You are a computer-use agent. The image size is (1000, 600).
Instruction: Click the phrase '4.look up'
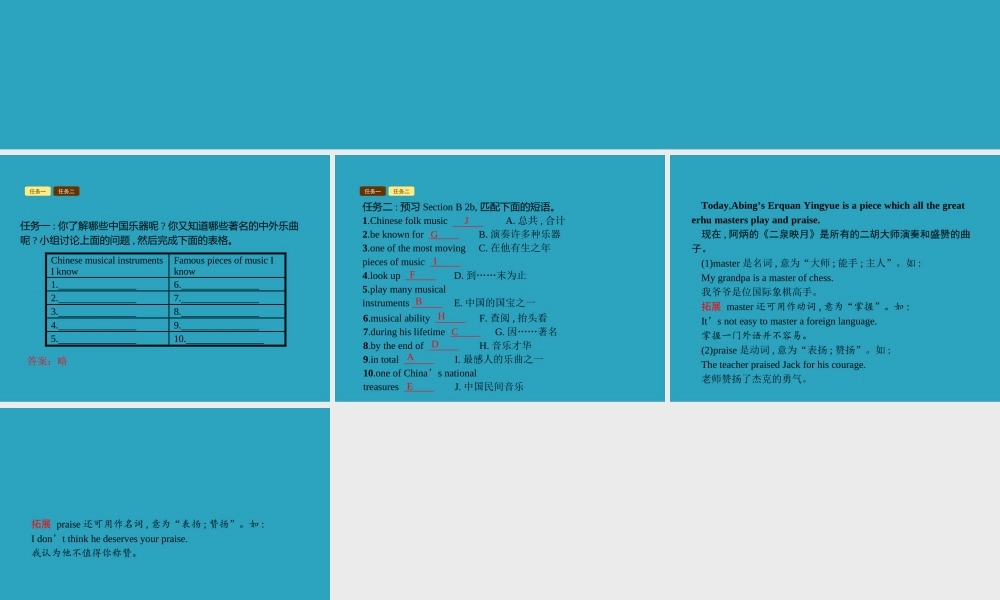tap(381, 275)
